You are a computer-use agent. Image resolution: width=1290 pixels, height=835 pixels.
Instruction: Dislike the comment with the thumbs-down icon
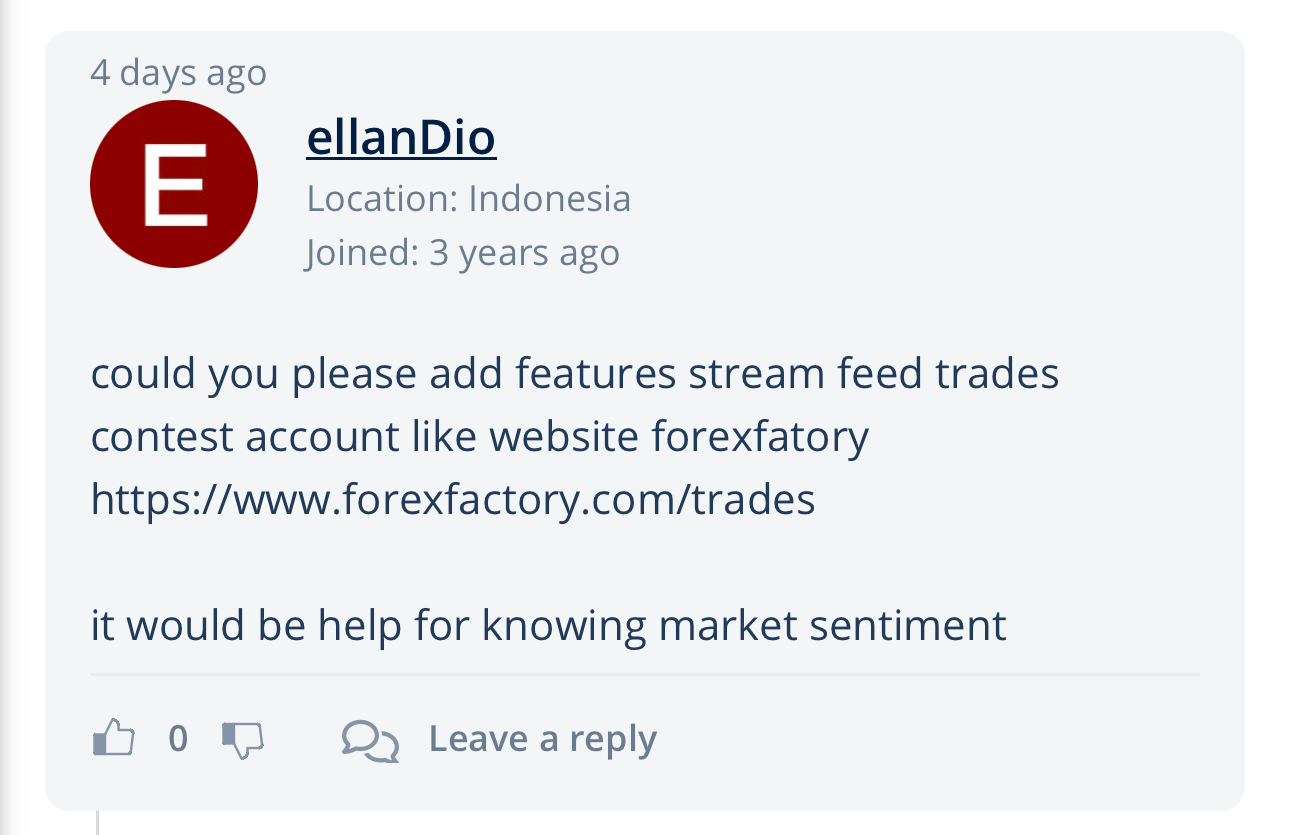(242, 740)
